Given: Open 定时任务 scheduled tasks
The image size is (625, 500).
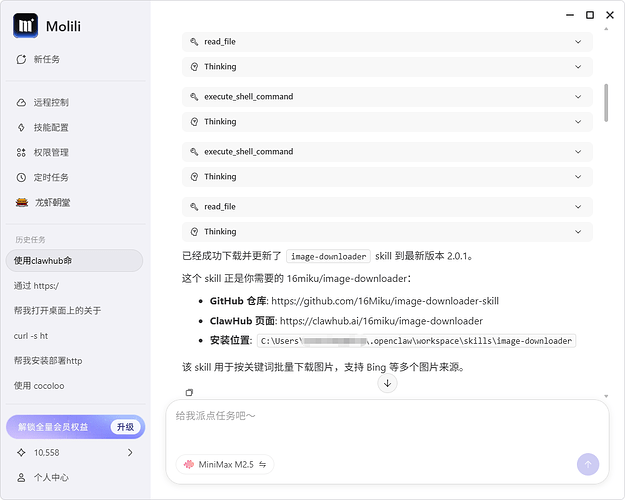Looking at the screenshot, I should coord(50,178).
